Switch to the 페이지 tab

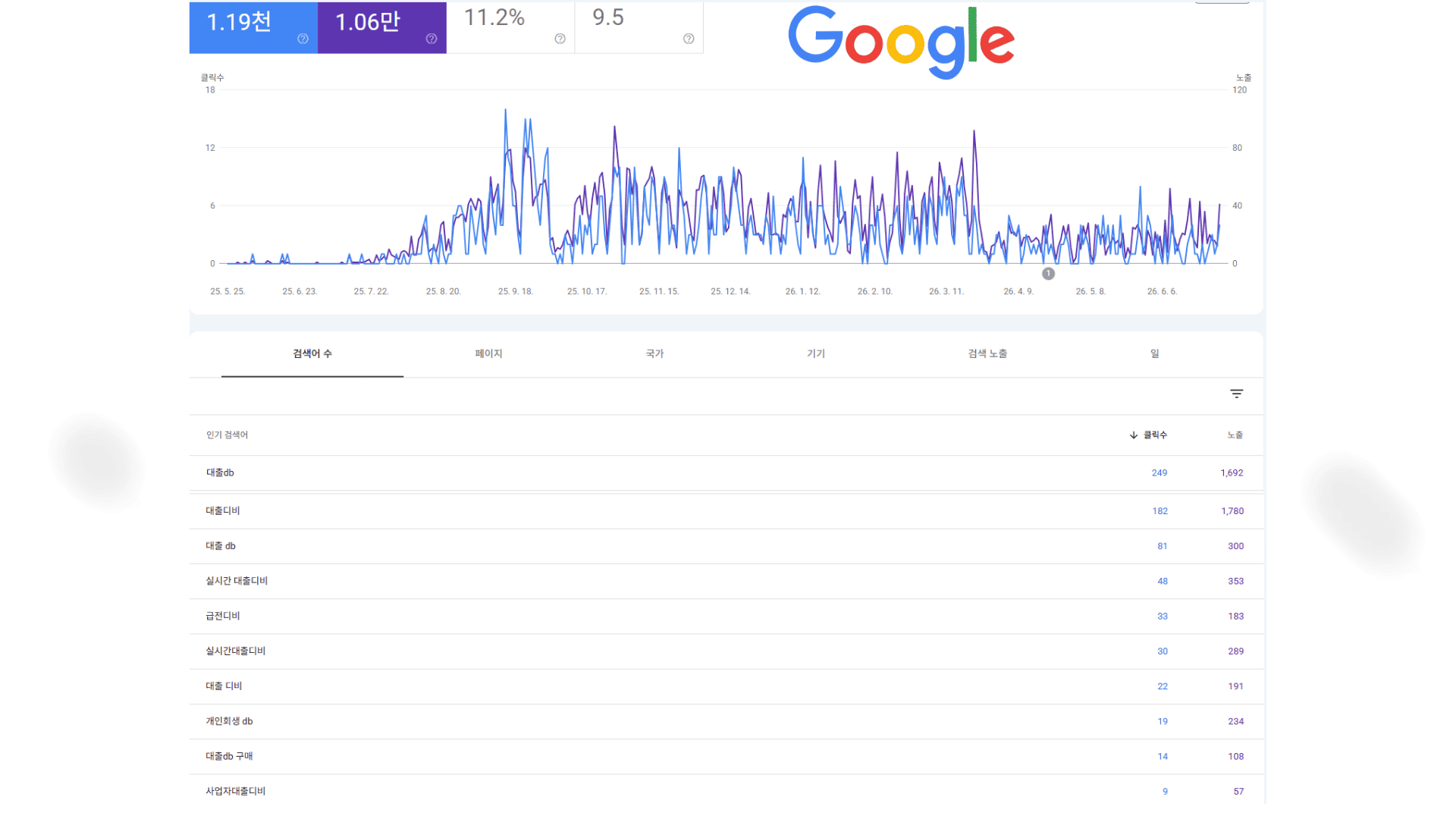coord(488,353)
